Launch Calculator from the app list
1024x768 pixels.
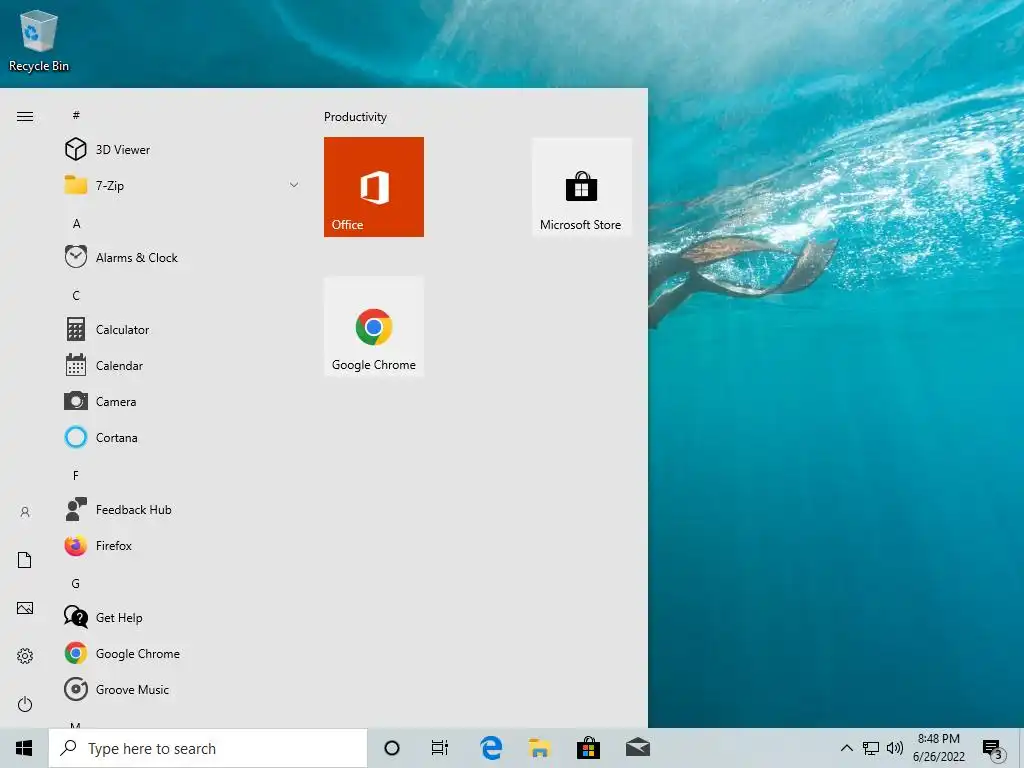point(182,329)
